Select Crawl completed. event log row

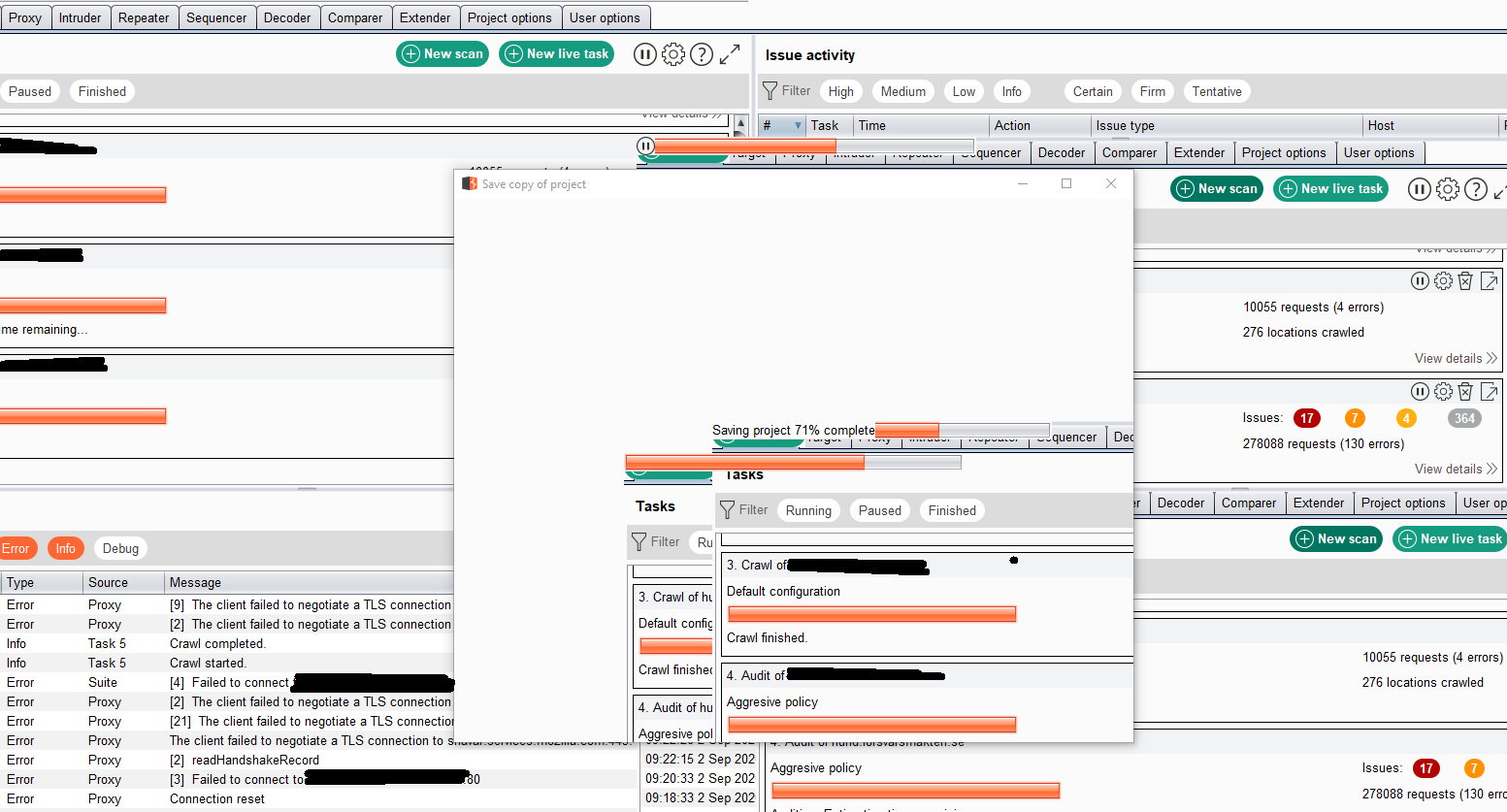click(227, 643)
